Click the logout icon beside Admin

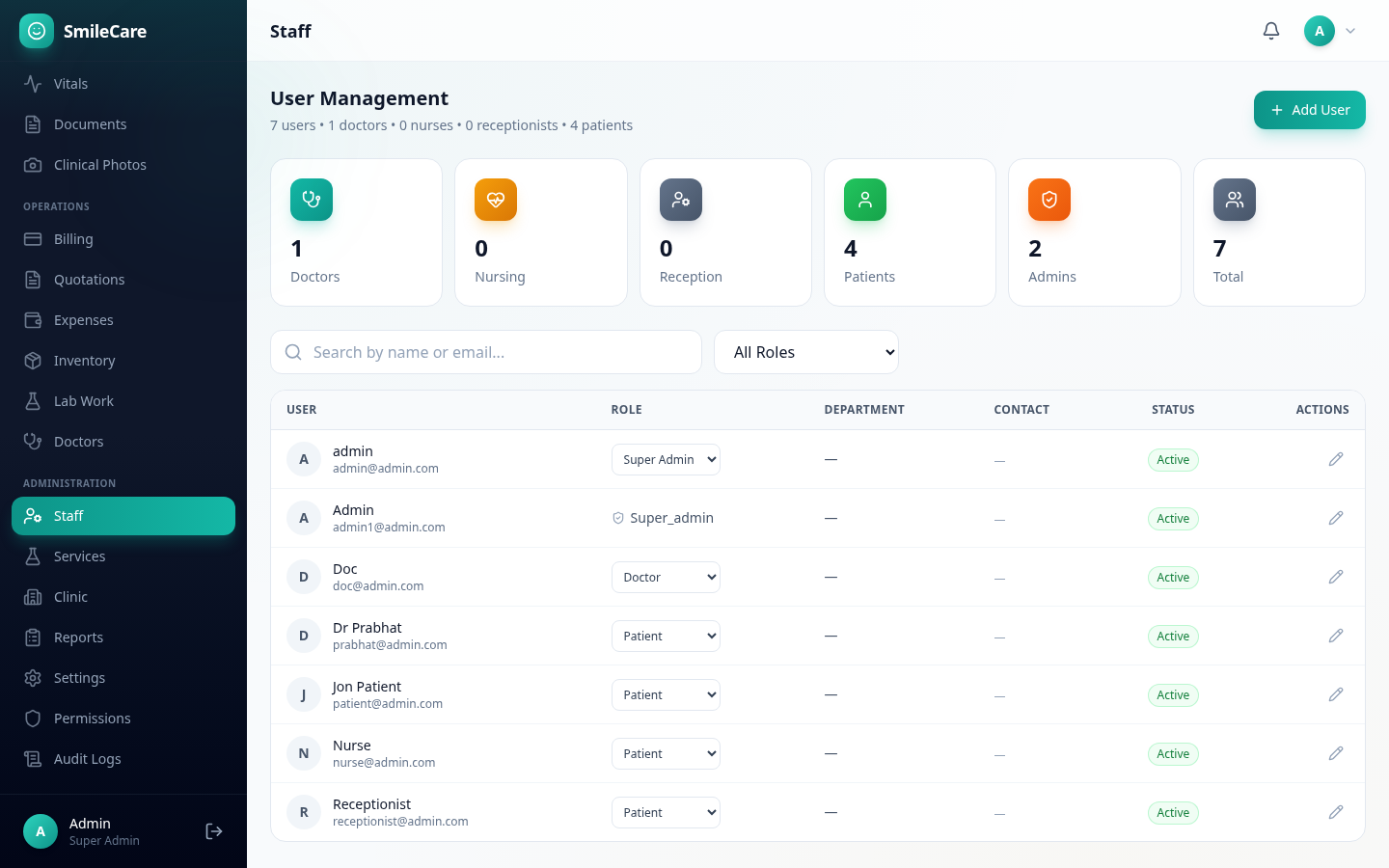[x=214, y=831]
